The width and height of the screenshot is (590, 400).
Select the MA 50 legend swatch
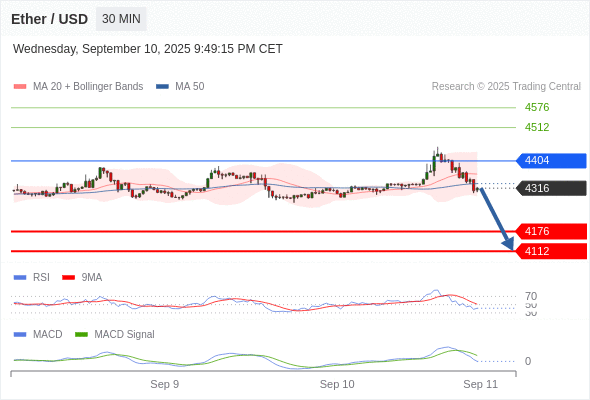(x=162, y=87)
